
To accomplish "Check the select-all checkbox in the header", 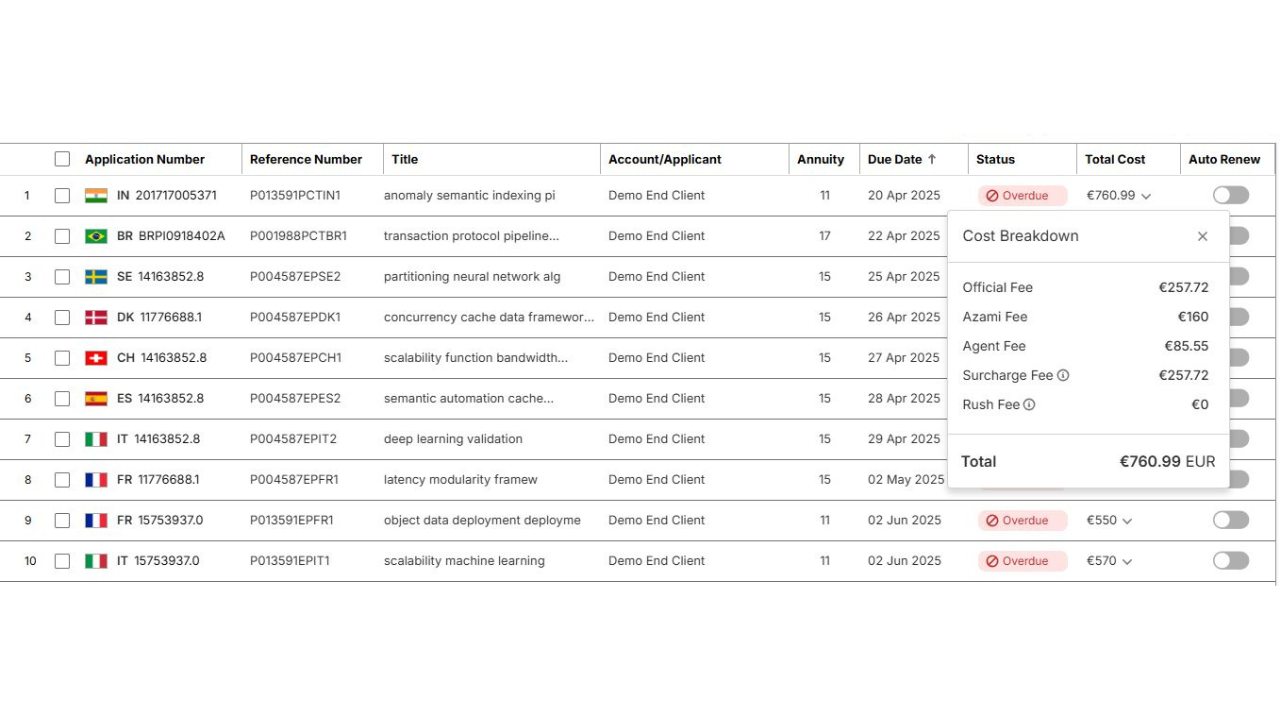I will 62,158.
